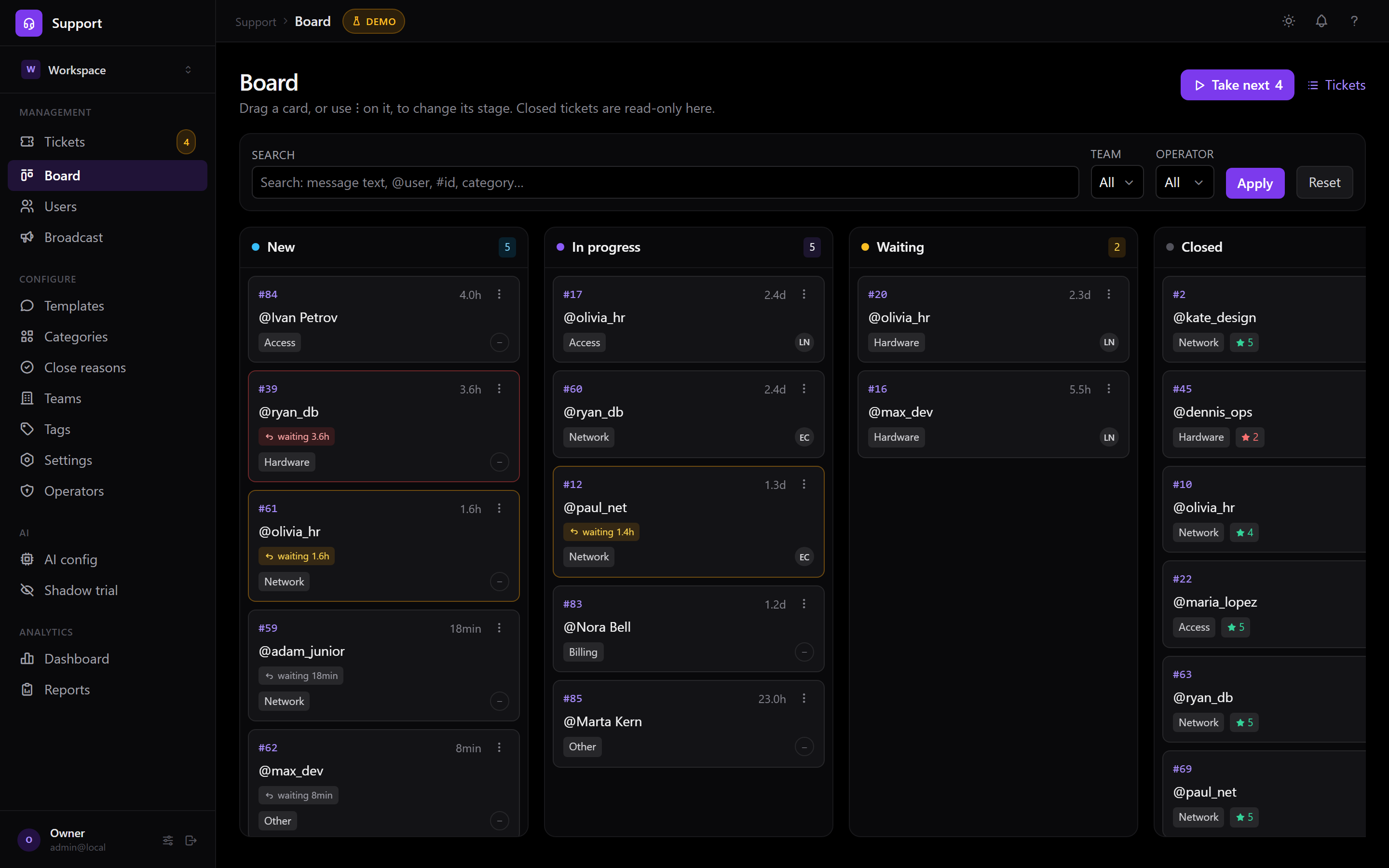Screen dimensions: 1389x868
Task: Click the DEMO badge
Action: click(x=374, y=21)
